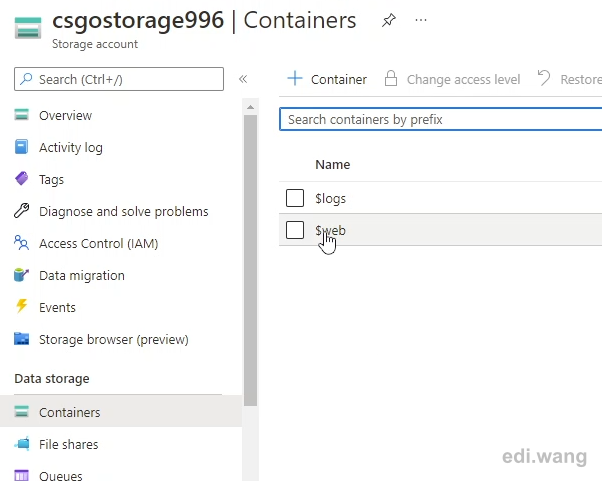
Task: Click the storage account icon beside csgostorage996
Action: point(28,28)
